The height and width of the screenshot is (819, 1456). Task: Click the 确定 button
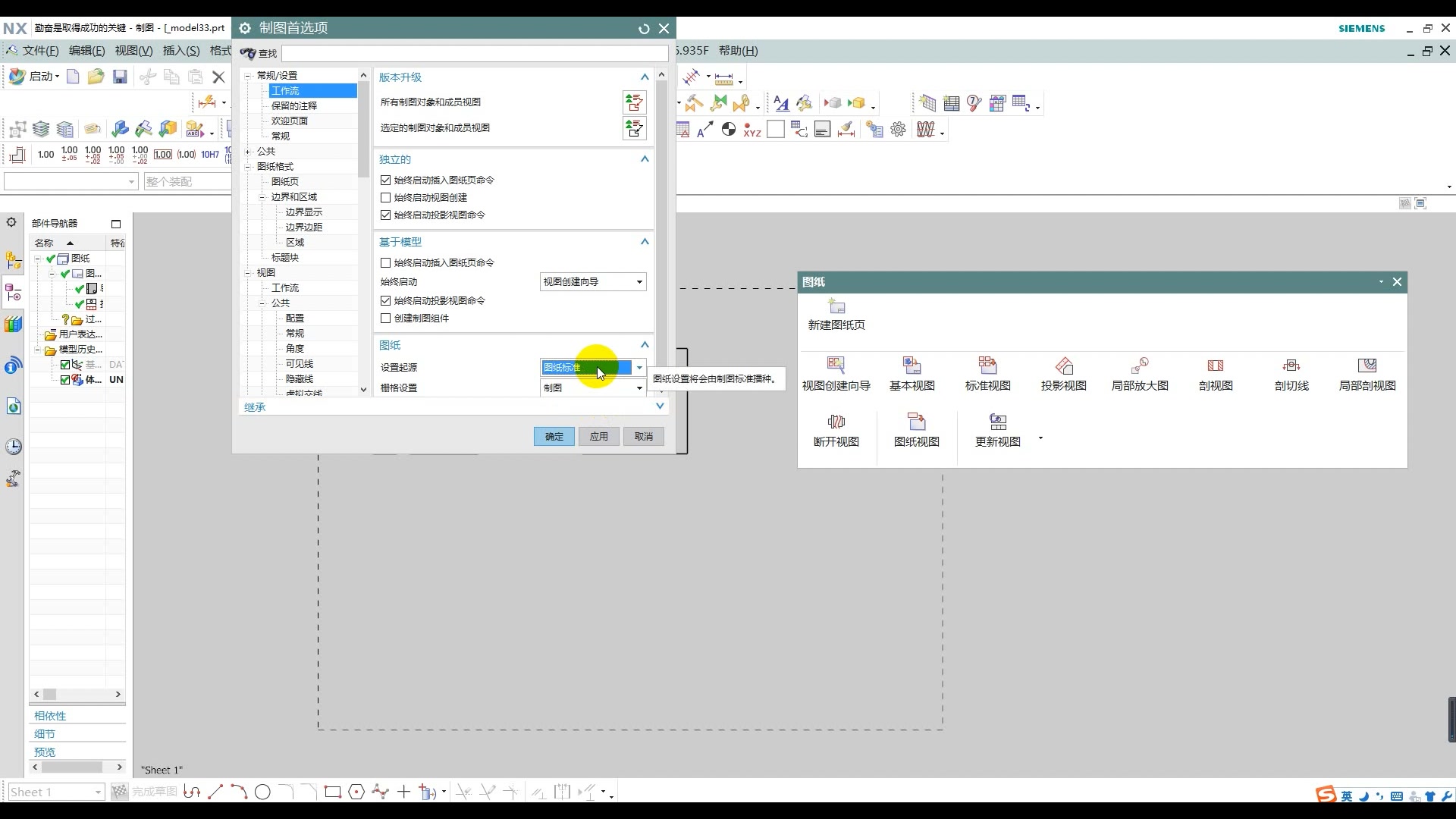554,437
